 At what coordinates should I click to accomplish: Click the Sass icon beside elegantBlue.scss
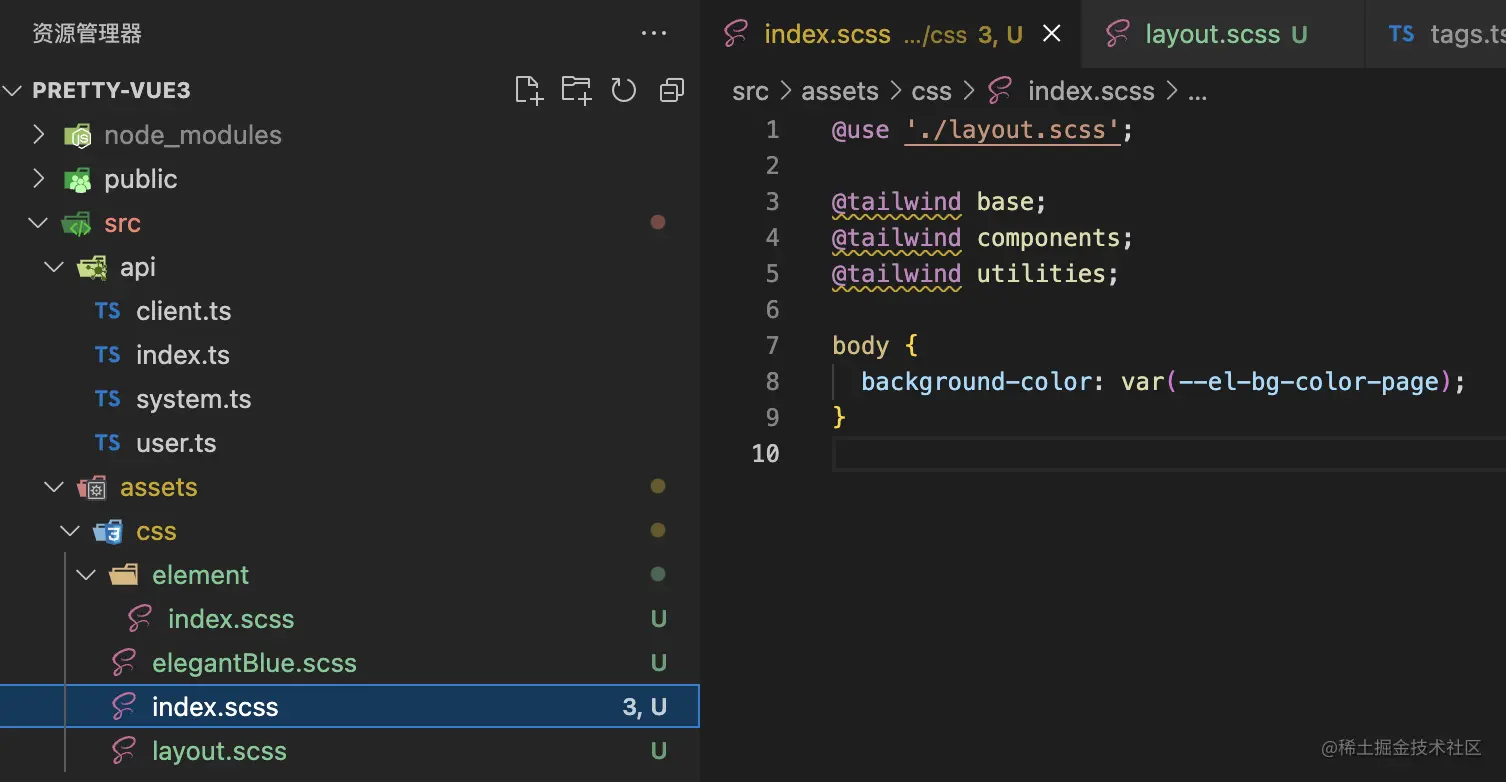tap(124, 663)
